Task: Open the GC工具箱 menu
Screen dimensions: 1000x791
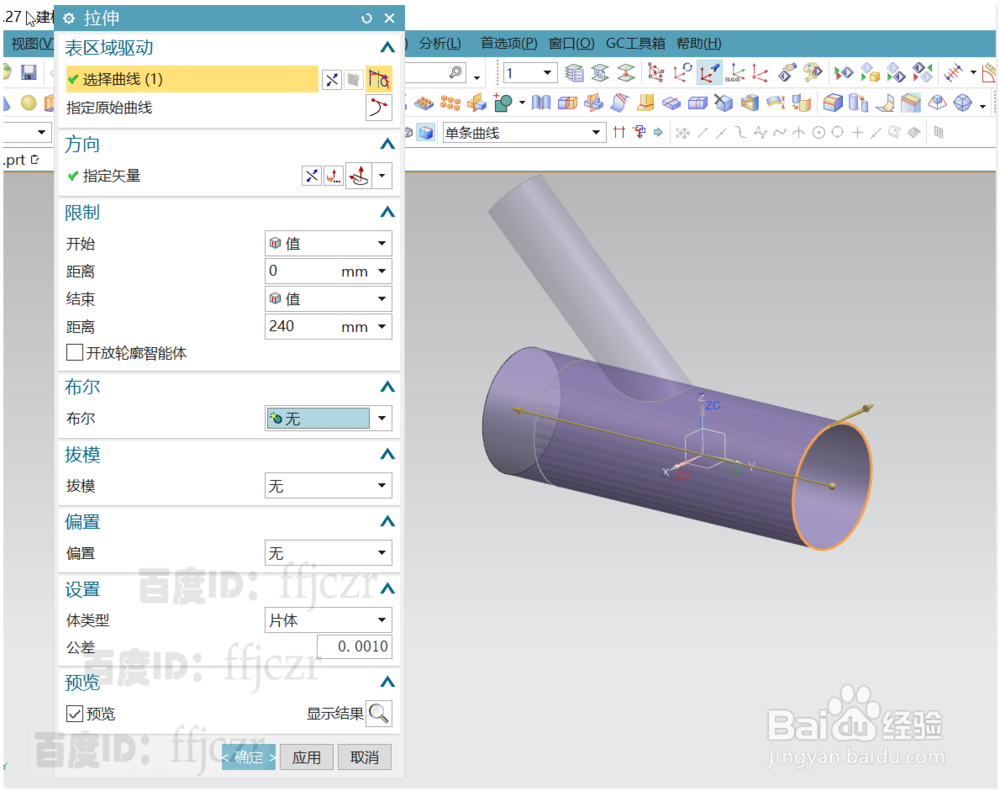Action: 635,43
